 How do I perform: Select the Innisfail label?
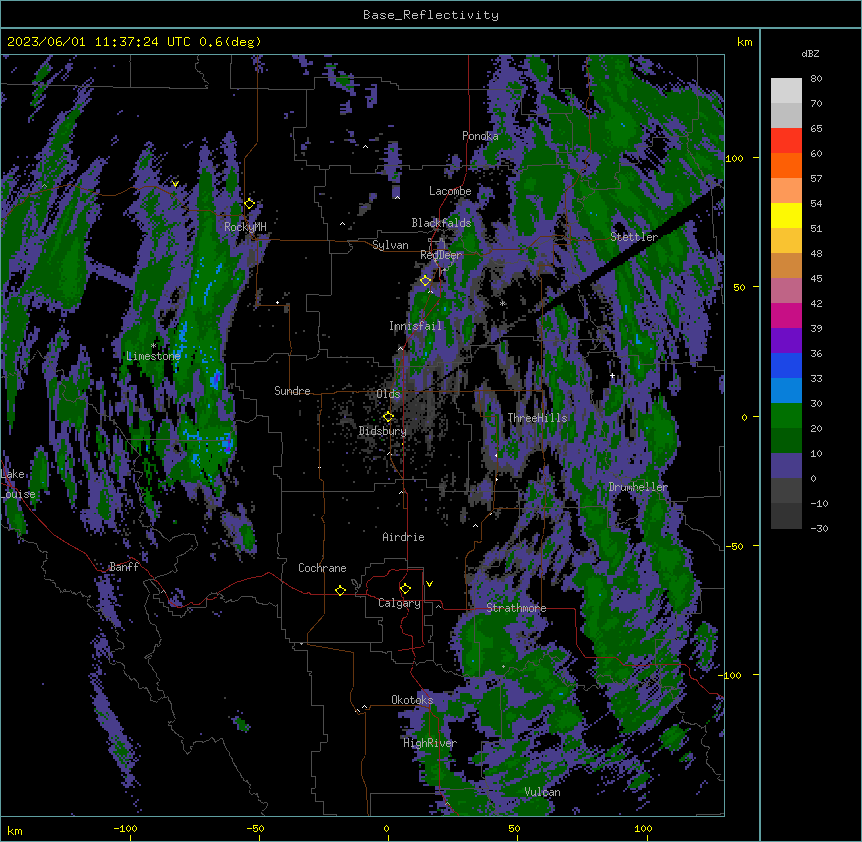pos(415,326)
